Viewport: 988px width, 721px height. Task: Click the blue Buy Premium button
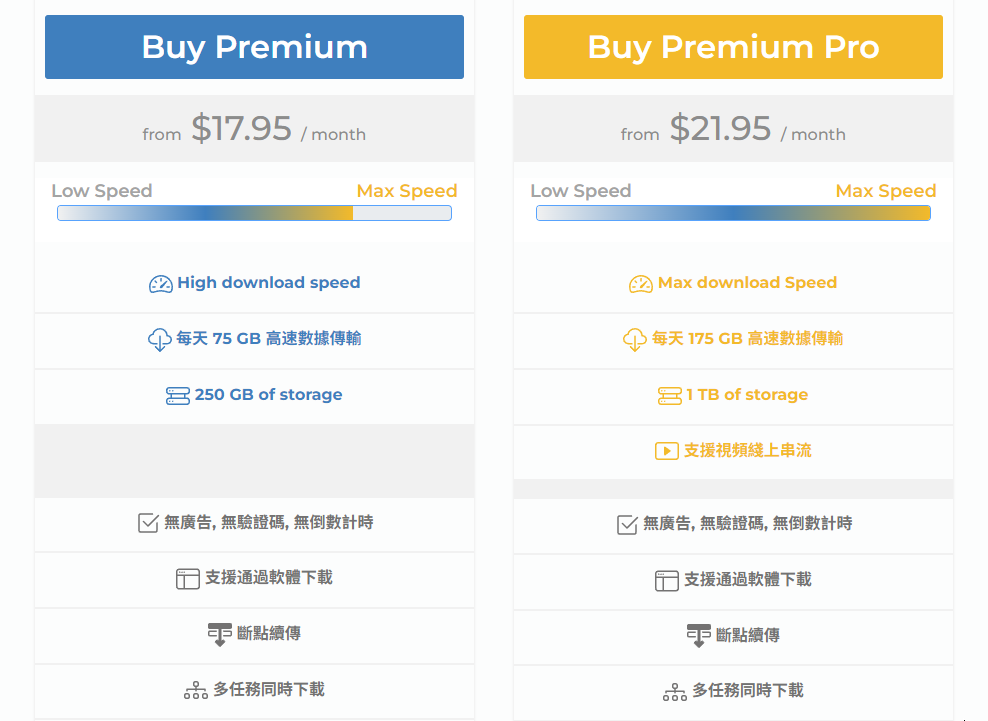tap(254, 47)
